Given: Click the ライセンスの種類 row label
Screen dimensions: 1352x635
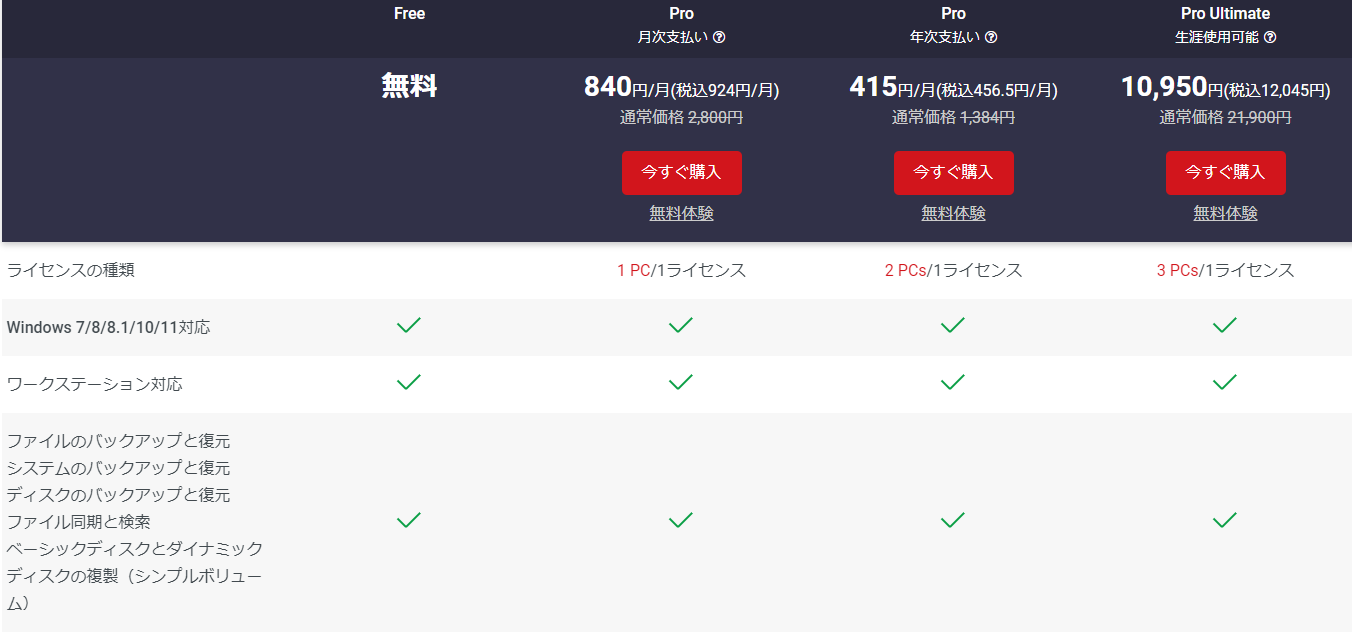Looking at the screenshot, I should click(70, 270).
